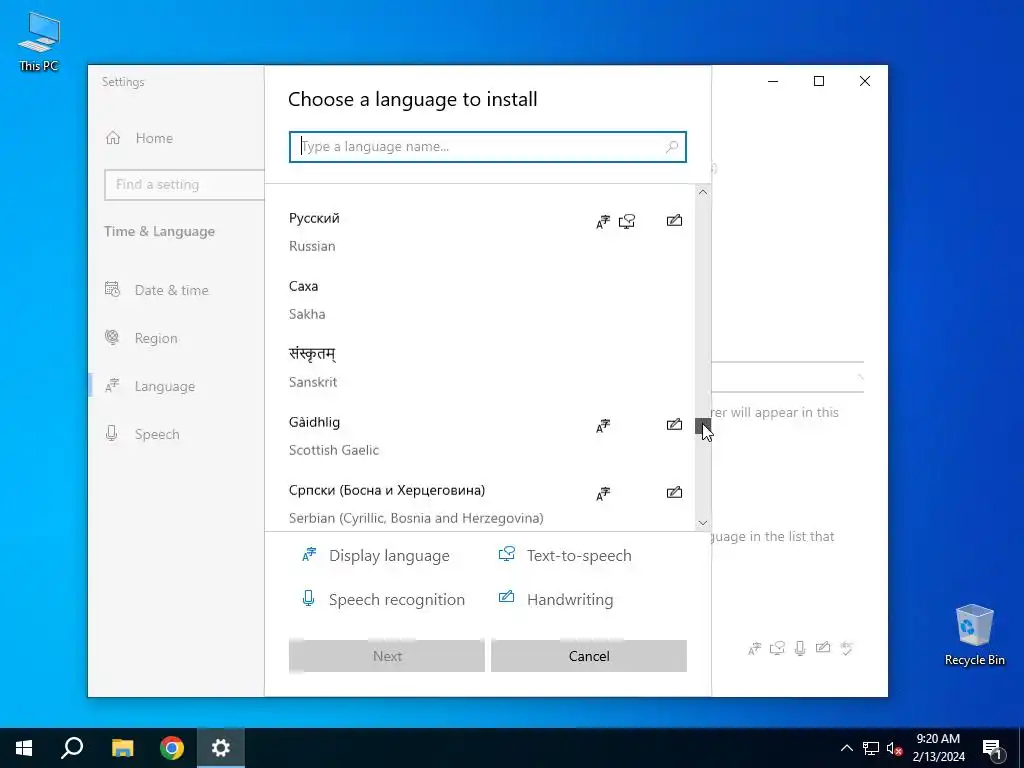Viewport: 1024px width, 768px height.
Task: Show hidden tray icons chevron
Action: [846, 748]
